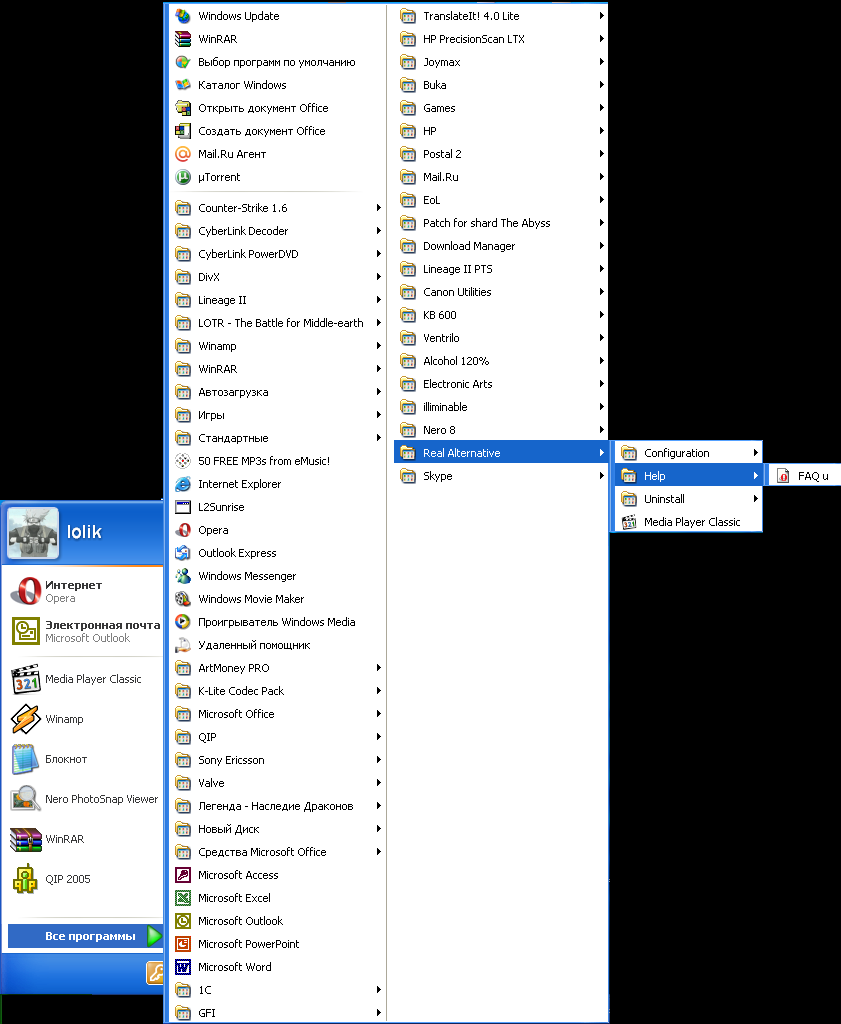Click the Microsoft Outlook icon in programs list
This screenshot has width=841, height=1024.
[183, 921]
